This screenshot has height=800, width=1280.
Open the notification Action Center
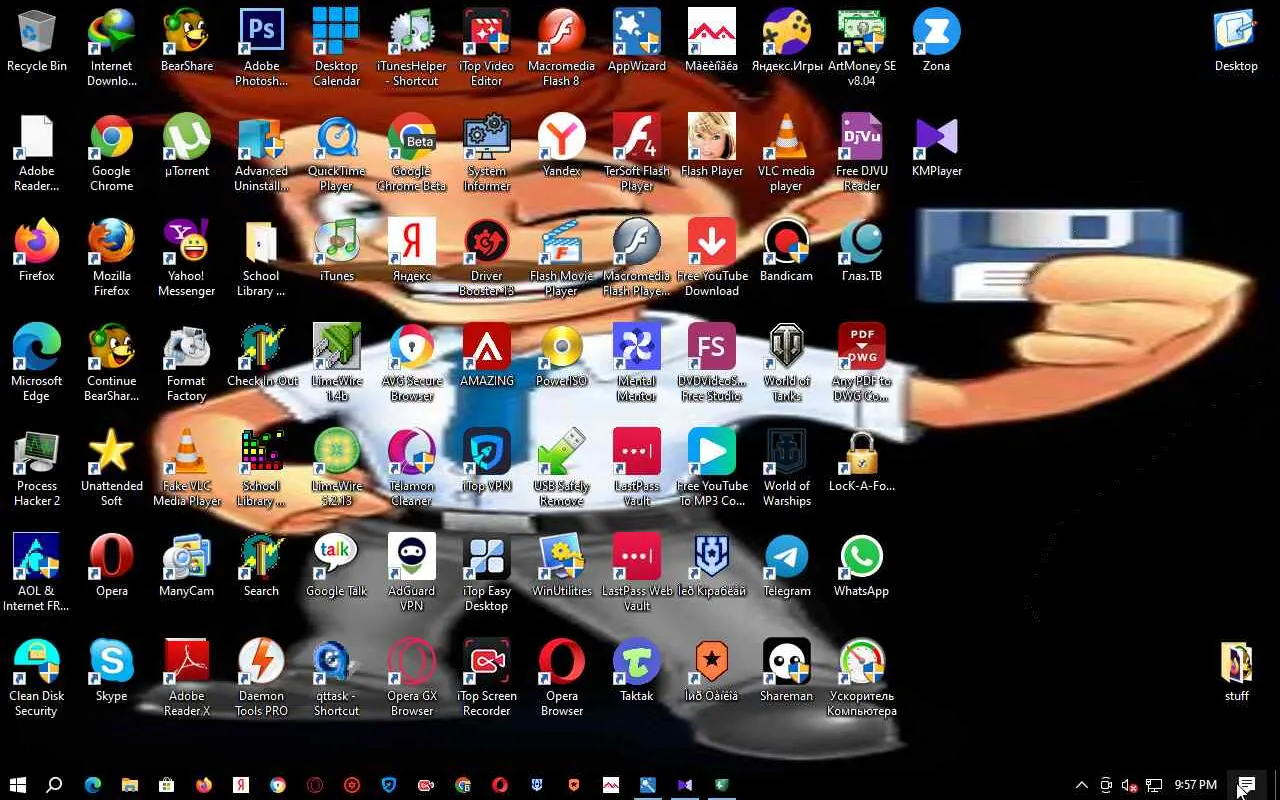pos(1246,785)
